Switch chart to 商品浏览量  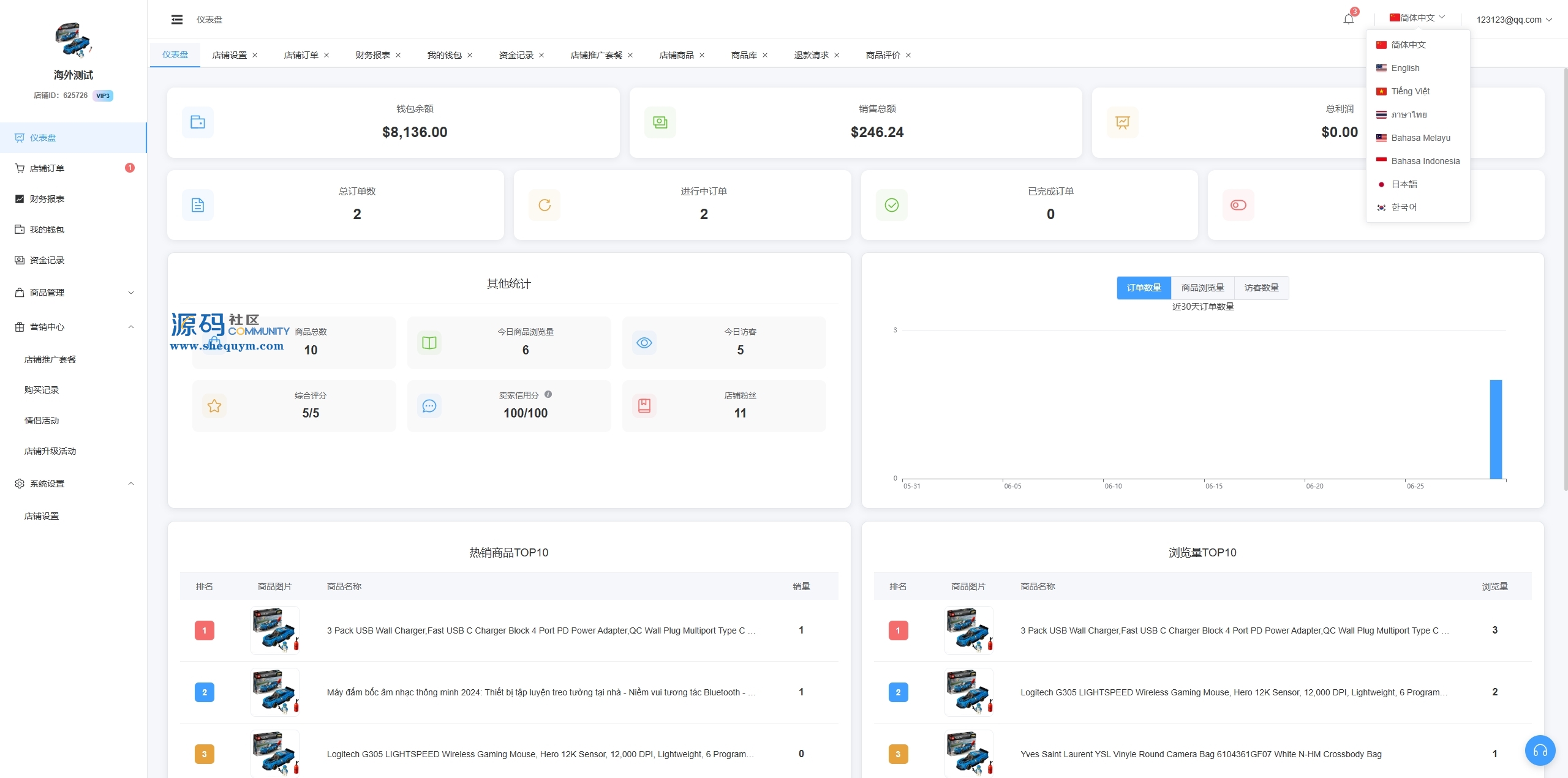(x=1202, y=288)
